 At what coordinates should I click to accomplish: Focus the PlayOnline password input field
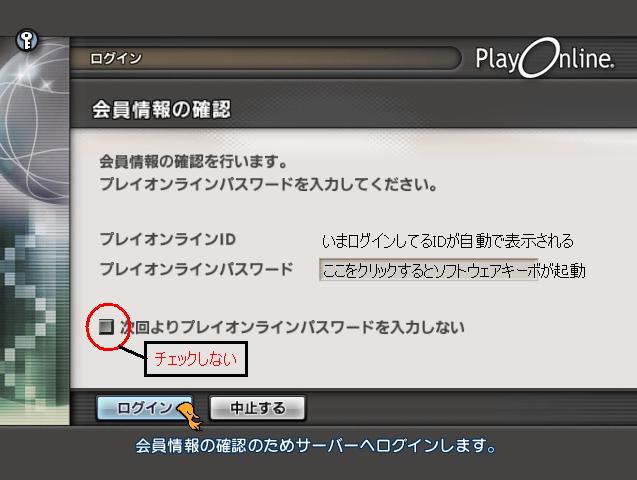coord(429,269)
